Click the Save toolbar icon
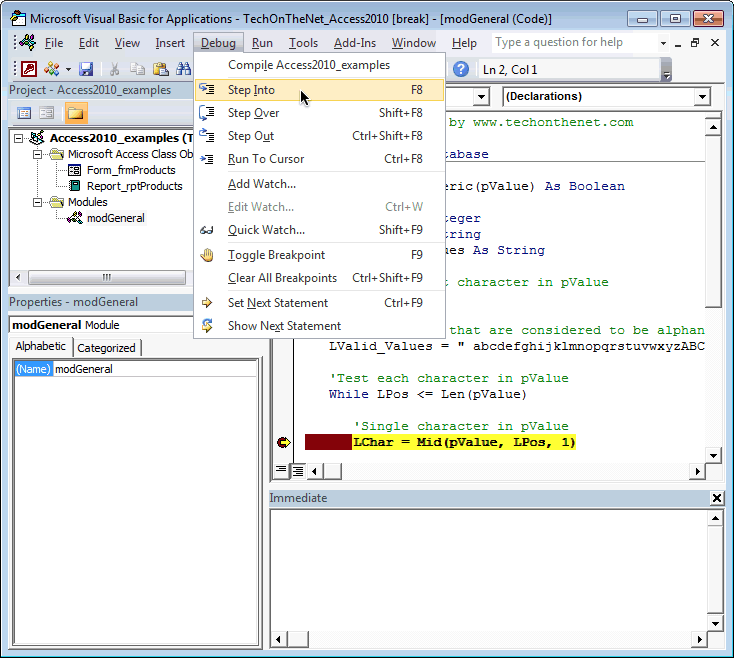The width and height of the screenshot is (734, 658). click(x=86, y=69)
